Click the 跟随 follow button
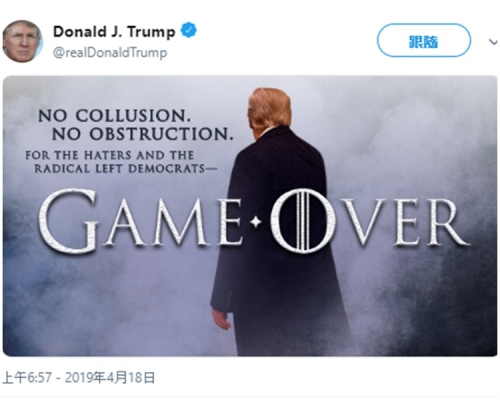500x400 pixels. (x=424, y=40)
